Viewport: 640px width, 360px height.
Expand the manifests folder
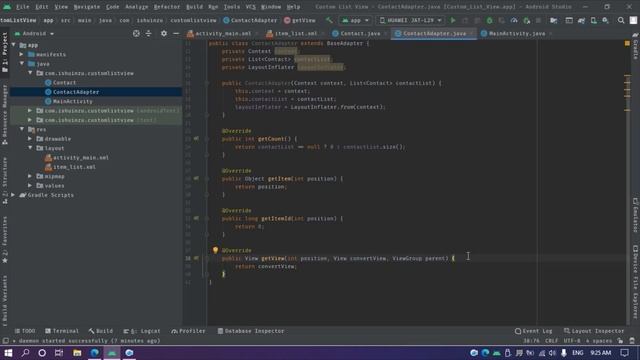22,54
